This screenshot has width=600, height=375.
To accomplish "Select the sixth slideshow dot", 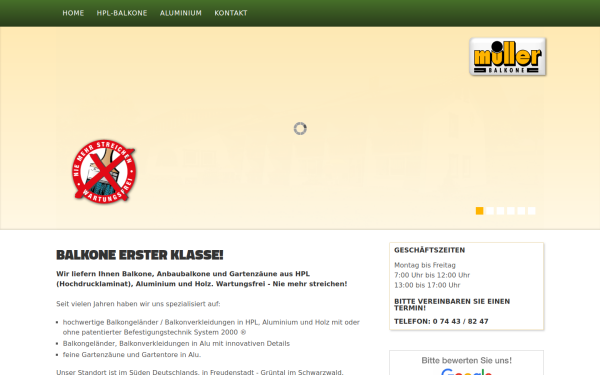I will coord(532,211).
